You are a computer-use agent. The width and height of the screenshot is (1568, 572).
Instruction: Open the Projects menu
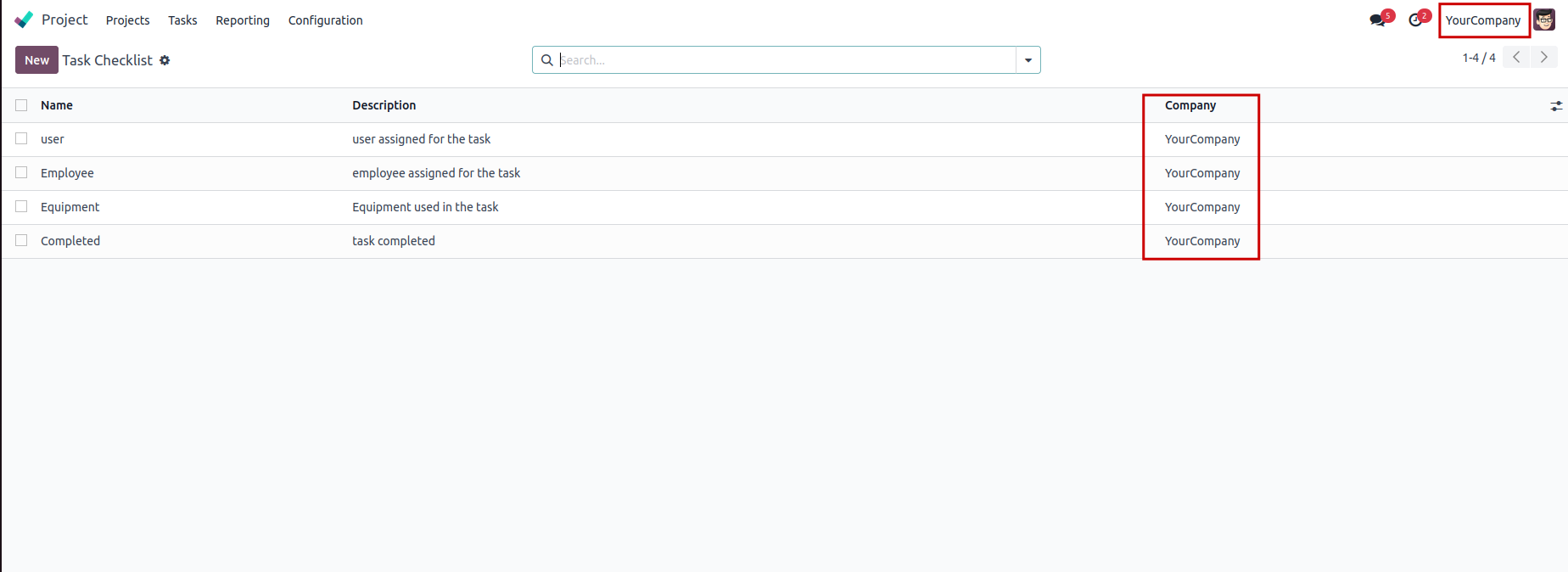128,20
